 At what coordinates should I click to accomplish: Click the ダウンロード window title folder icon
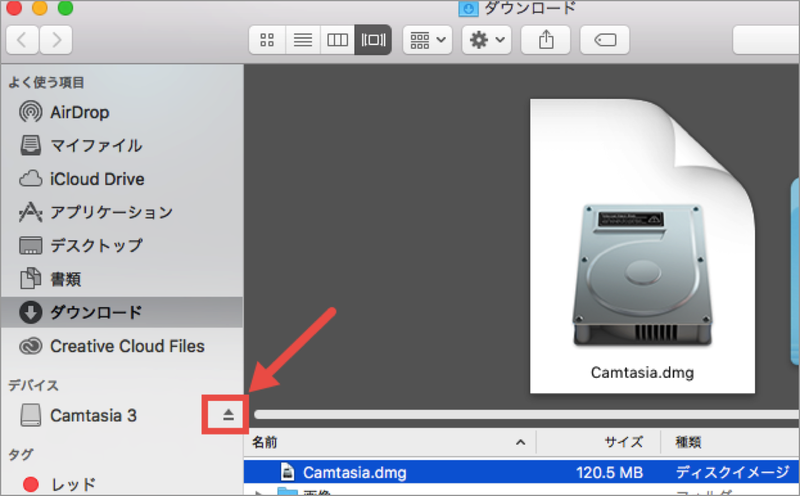pos(468,8)
